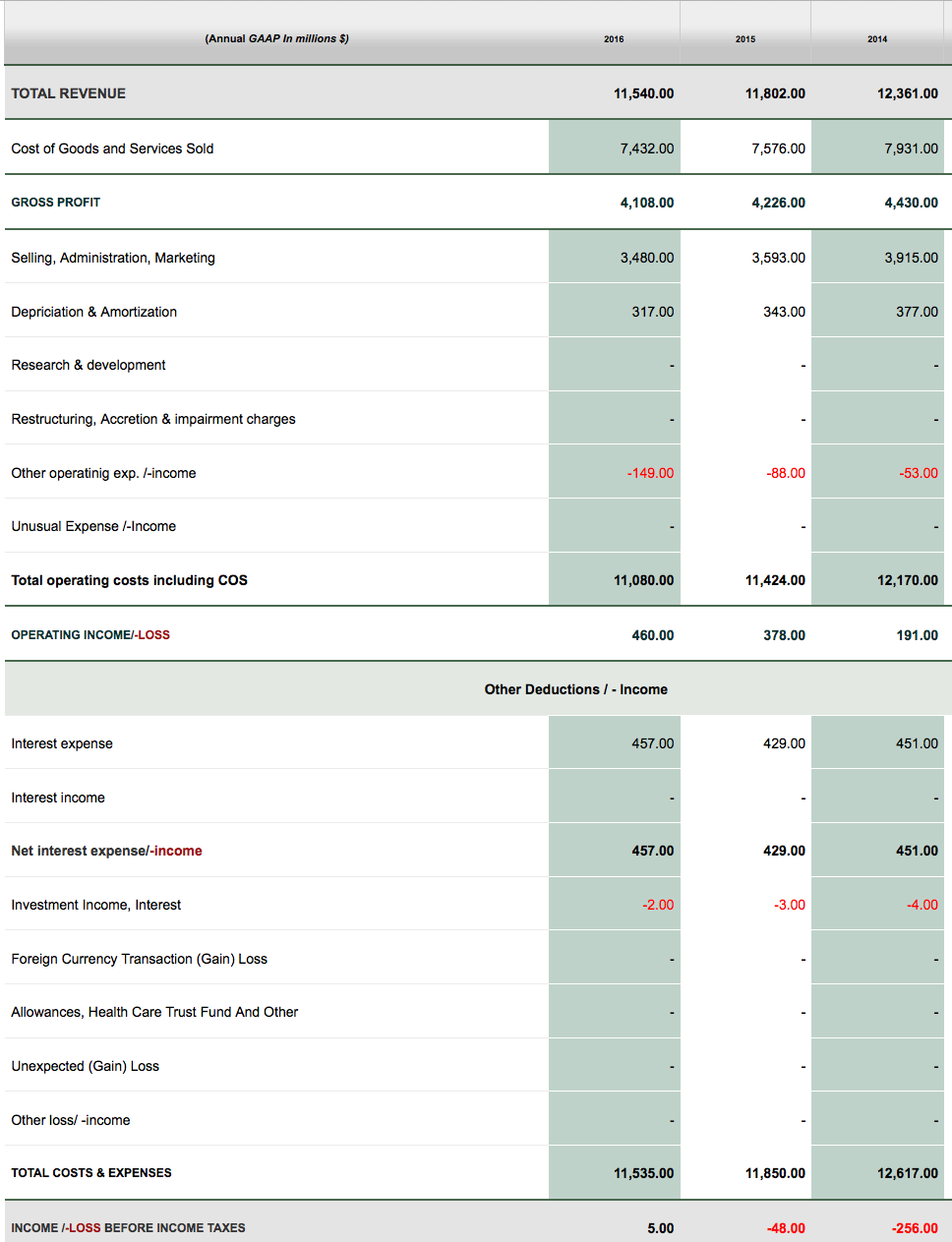
Task: Click INCOME /-LOSS BEFORE INCOME TAXES label
Action: coord(128,1228)
